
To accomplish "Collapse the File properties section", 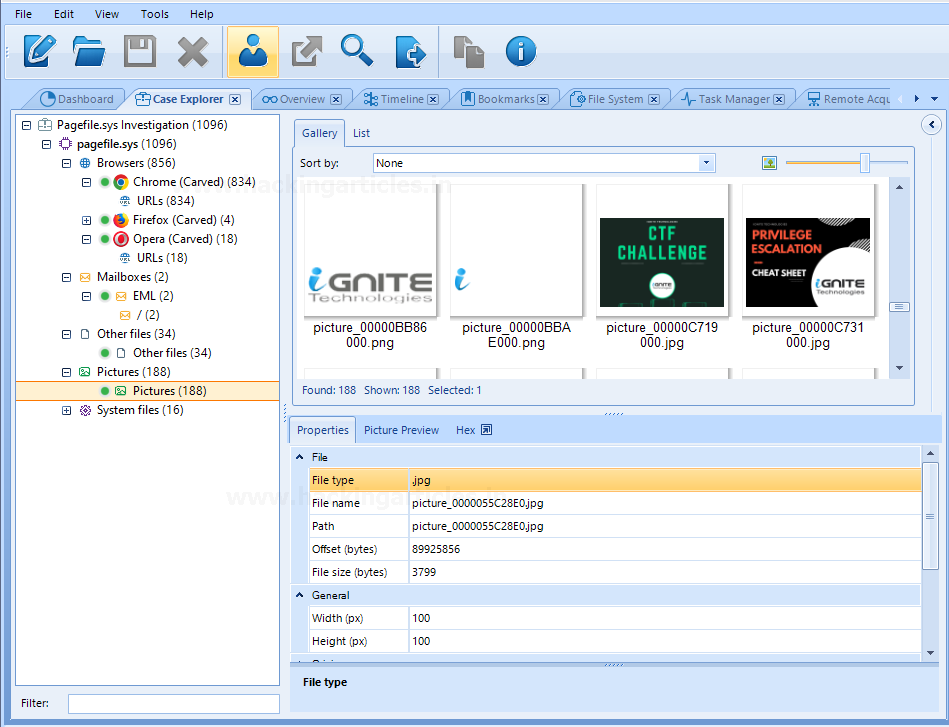I will coord(299,457).
